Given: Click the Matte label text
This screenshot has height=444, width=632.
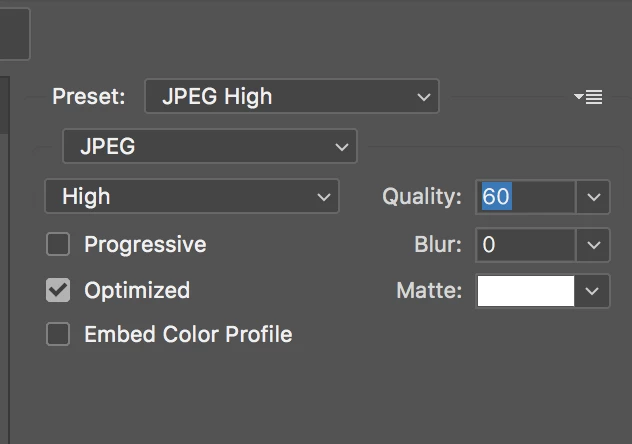Looking at the screenshot, I should 429,291.
